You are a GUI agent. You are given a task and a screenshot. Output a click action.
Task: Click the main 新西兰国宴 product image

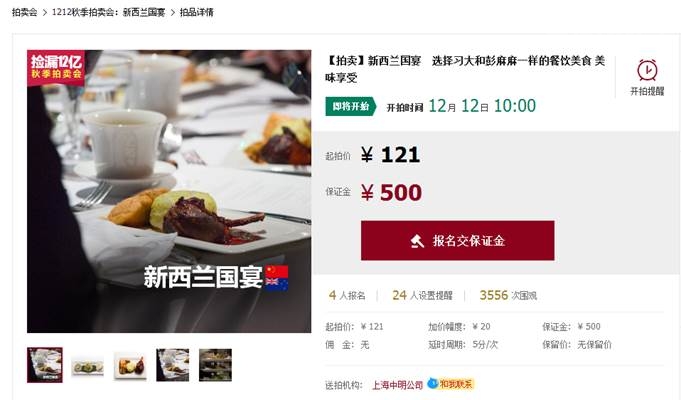[169, 192]
